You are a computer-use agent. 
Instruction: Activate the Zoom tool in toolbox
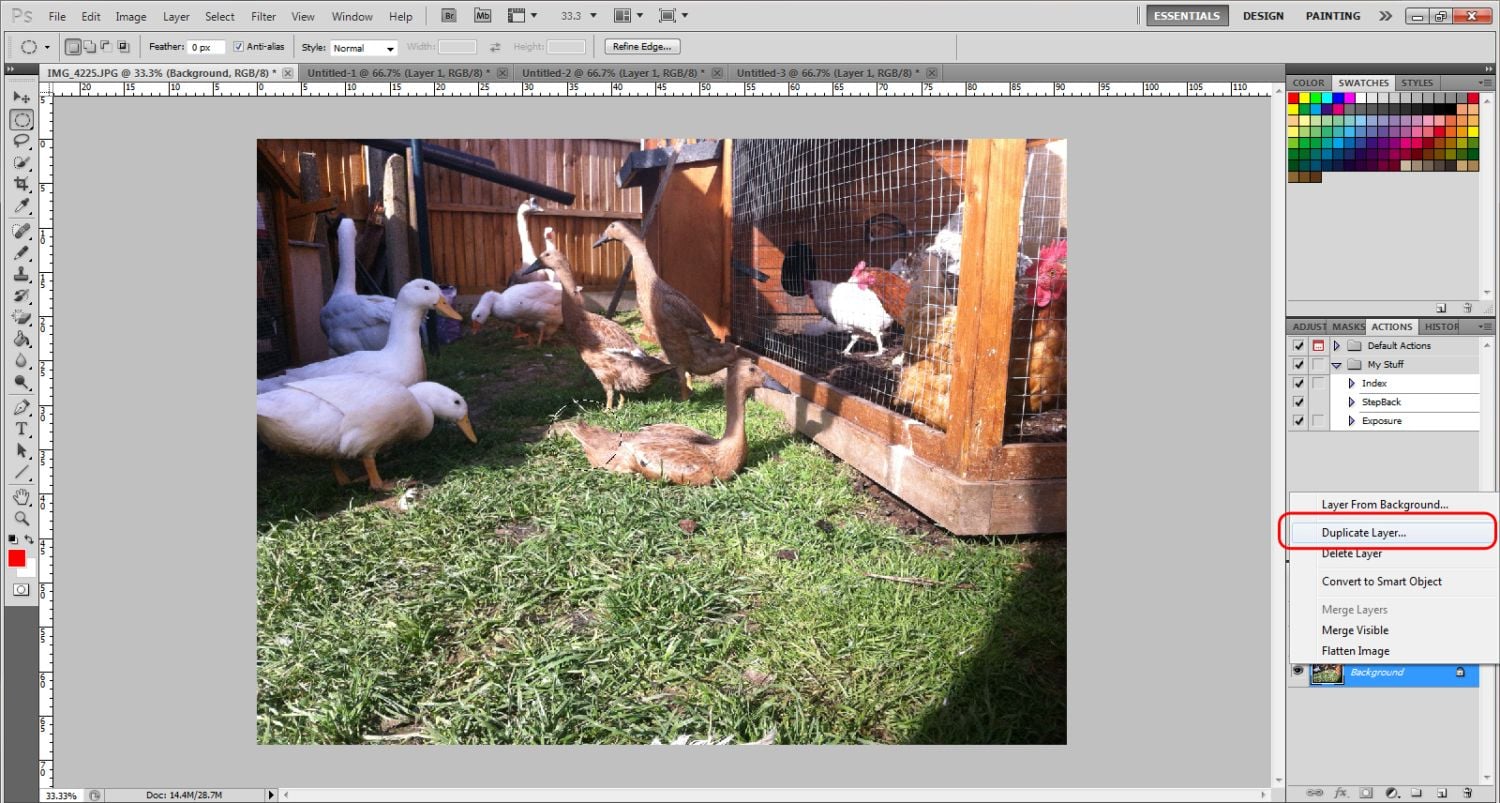tap(21, 518)
